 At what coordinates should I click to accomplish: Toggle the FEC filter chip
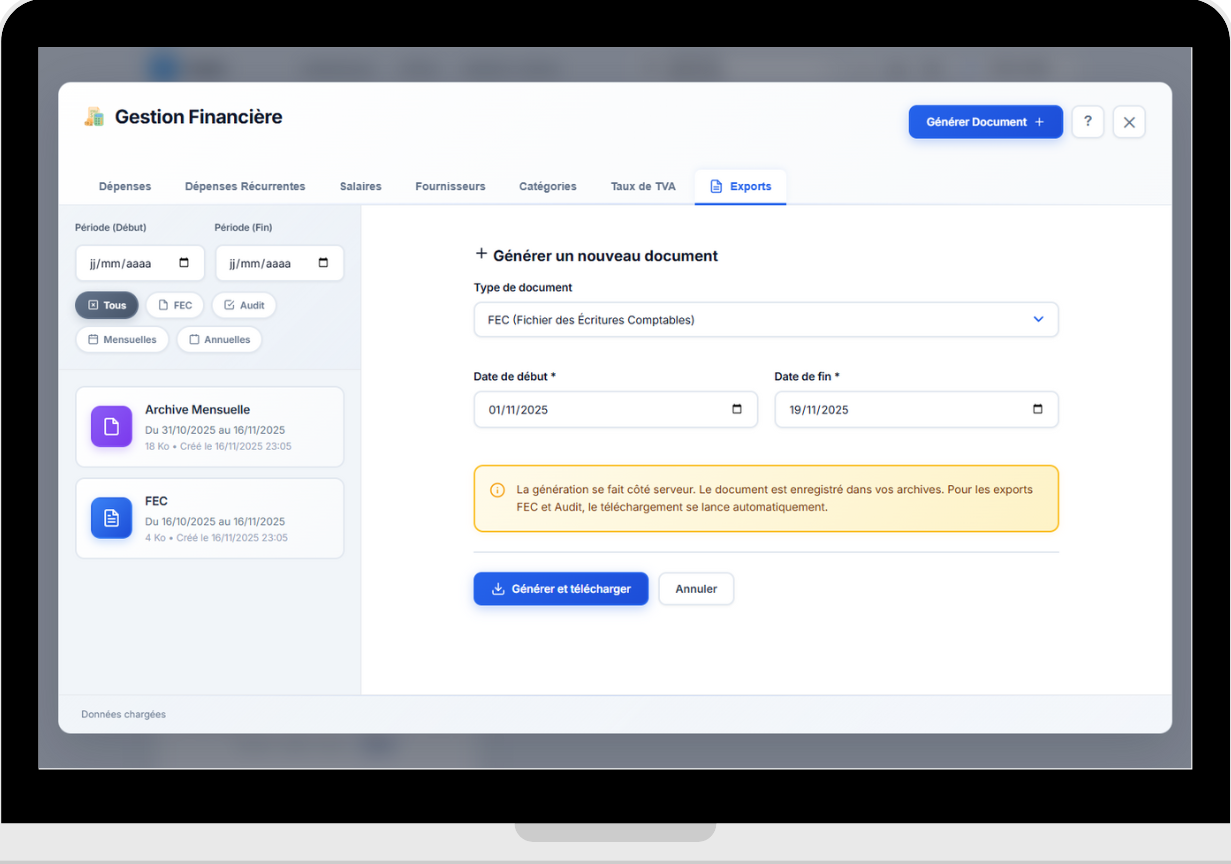tap(175, 305)
